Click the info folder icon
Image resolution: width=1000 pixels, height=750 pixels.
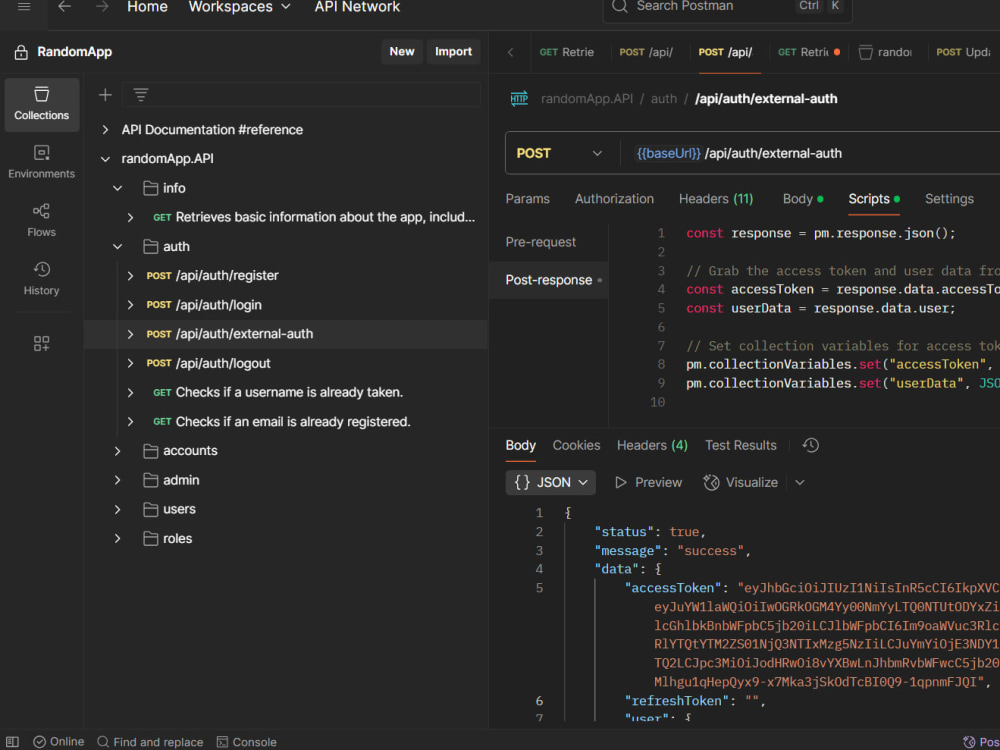point(151,188)
